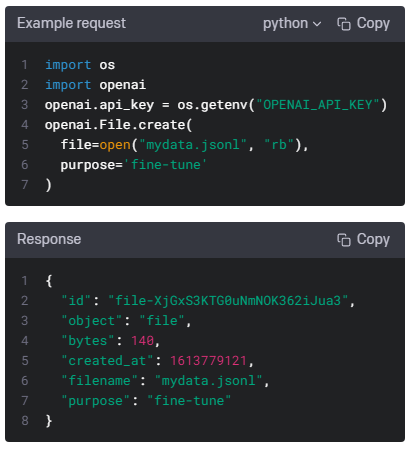Click the bytes value 140

tap(142, 341)
